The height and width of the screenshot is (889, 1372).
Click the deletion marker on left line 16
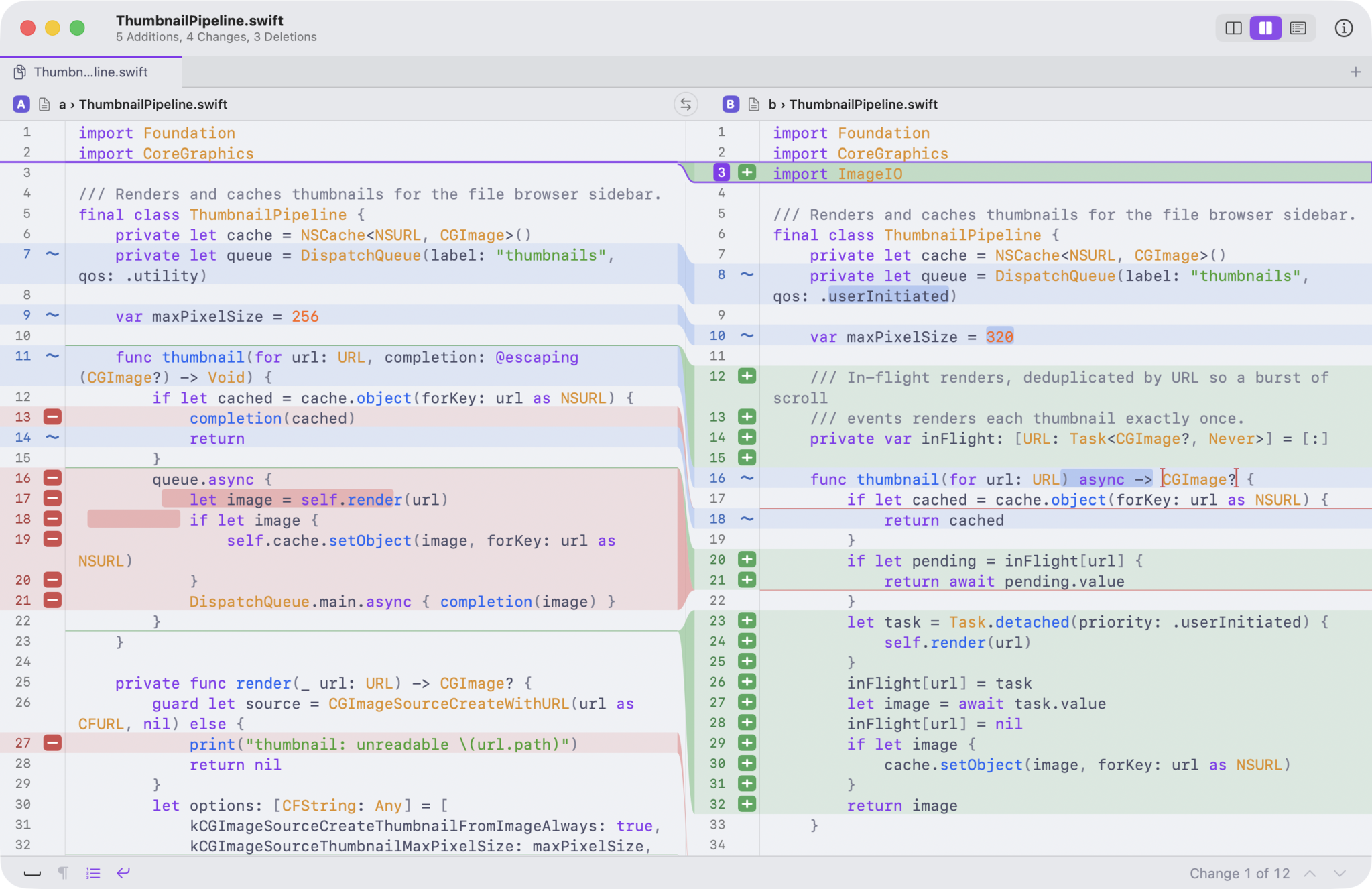52,478
